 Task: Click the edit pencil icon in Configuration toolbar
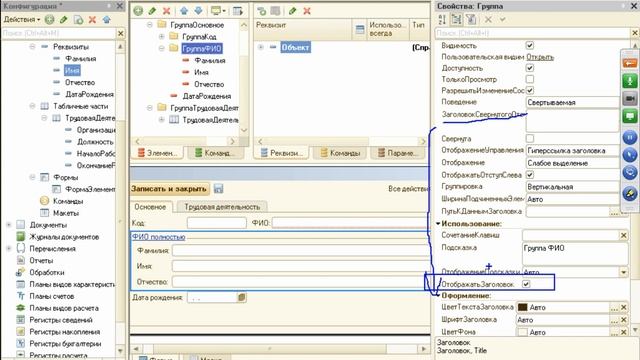64,19
